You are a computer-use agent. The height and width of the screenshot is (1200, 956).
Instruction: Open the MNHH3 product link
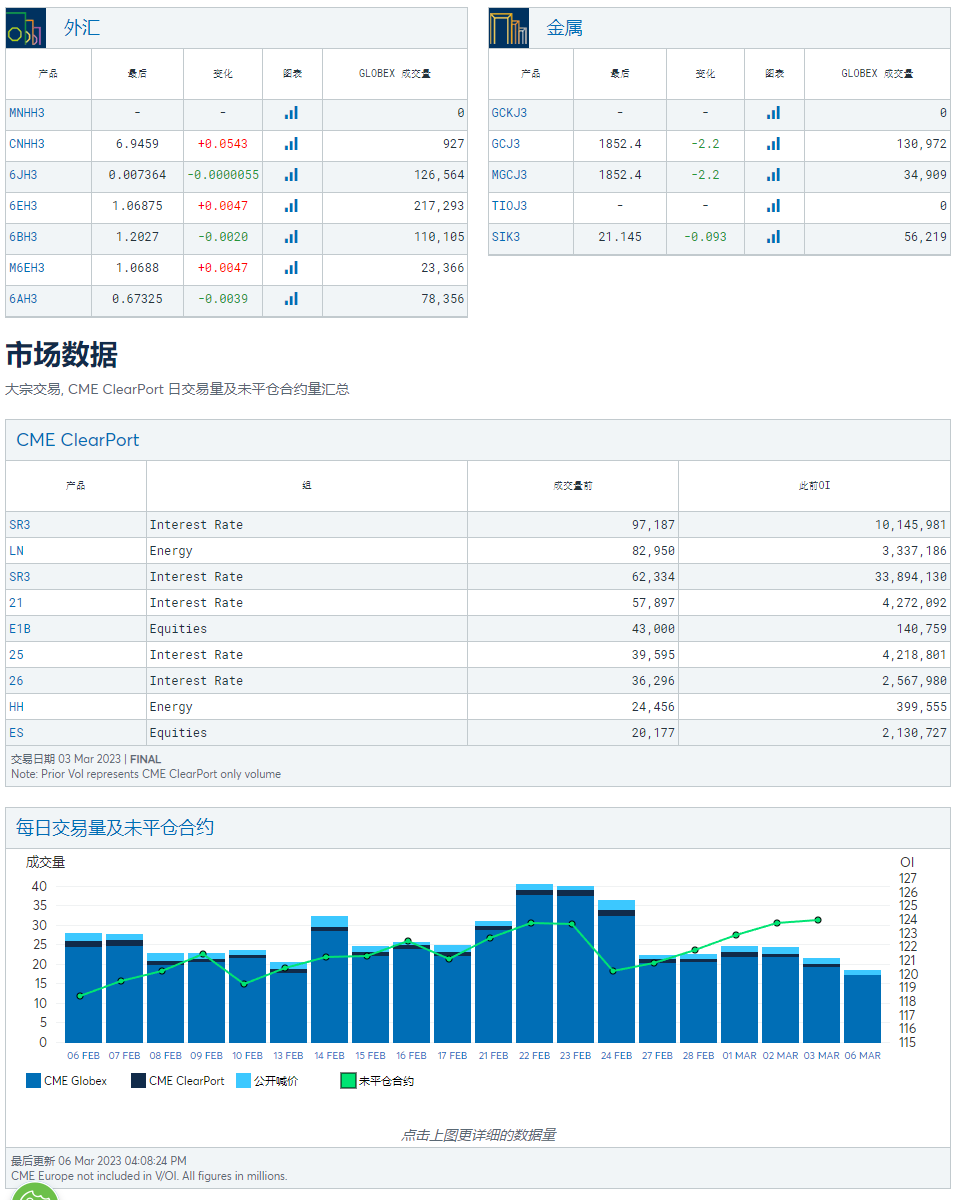click(x=27, y=113)
